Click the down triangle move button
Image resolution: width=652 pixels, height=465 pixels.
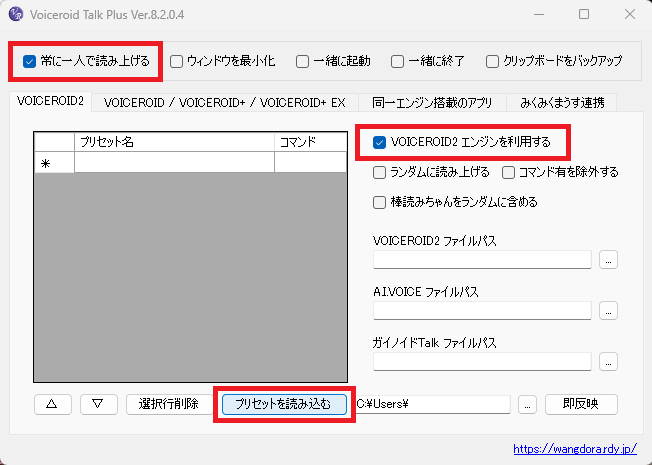coord(99,404)
